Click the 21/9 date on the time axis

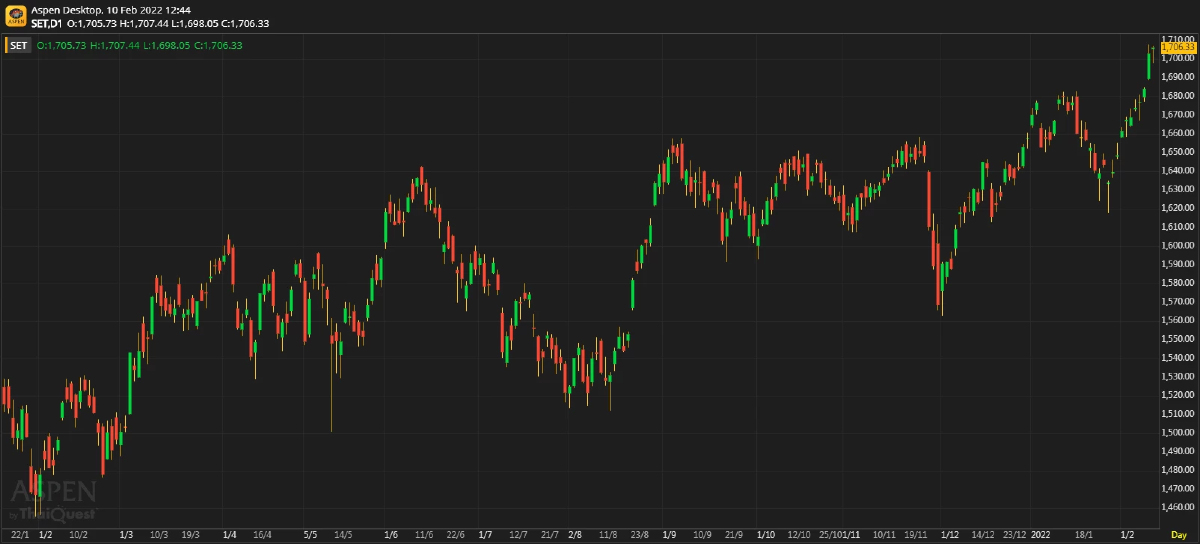tap(733, 535)
